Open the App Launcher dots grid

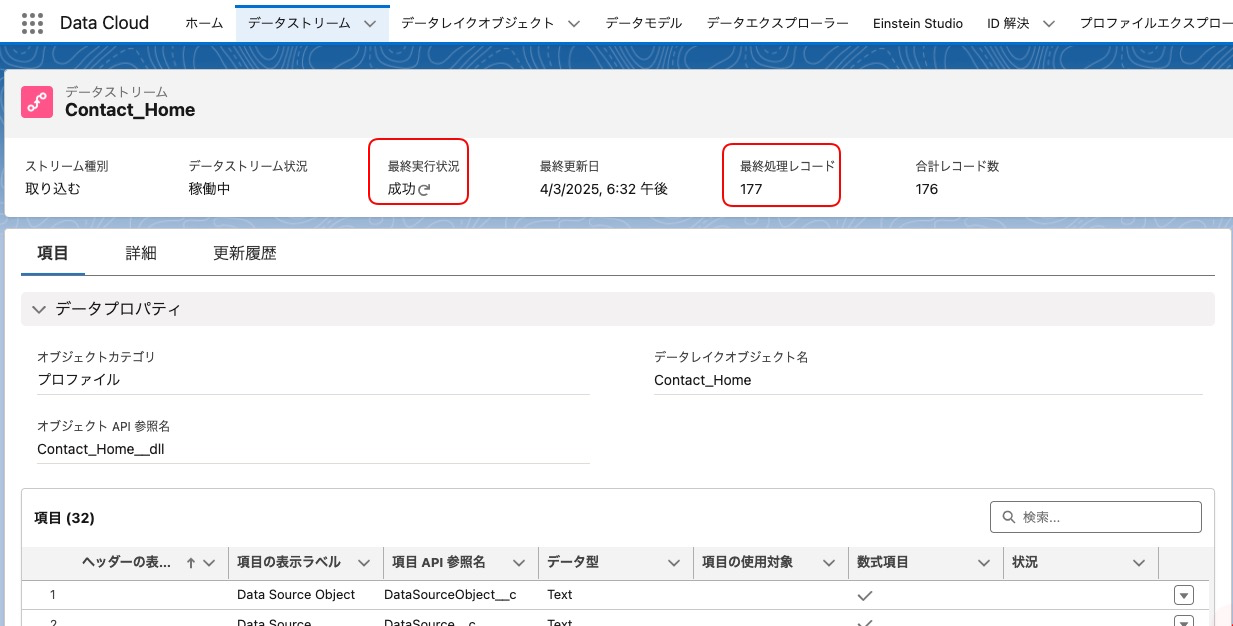(x=32, y=23)
